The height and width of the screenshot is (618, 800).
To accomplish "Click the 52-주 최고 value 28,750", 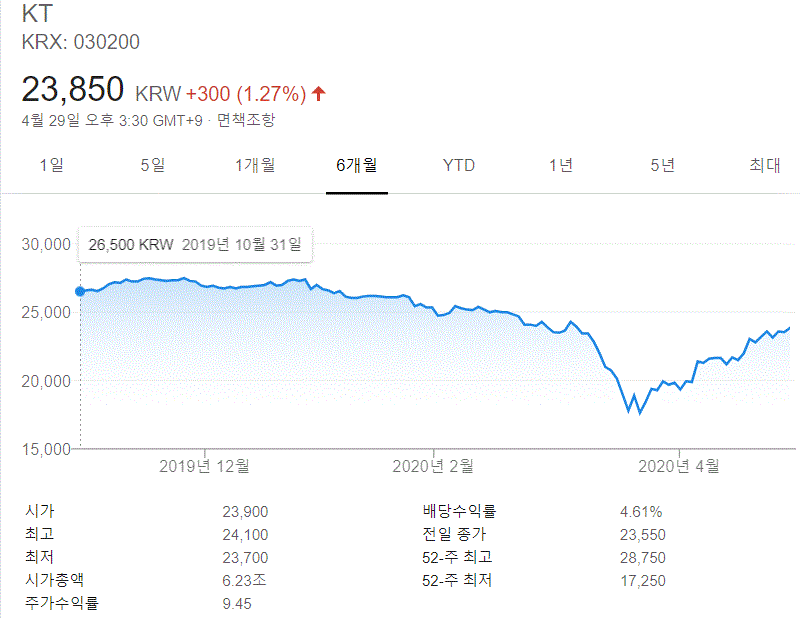I will (642, 557).
